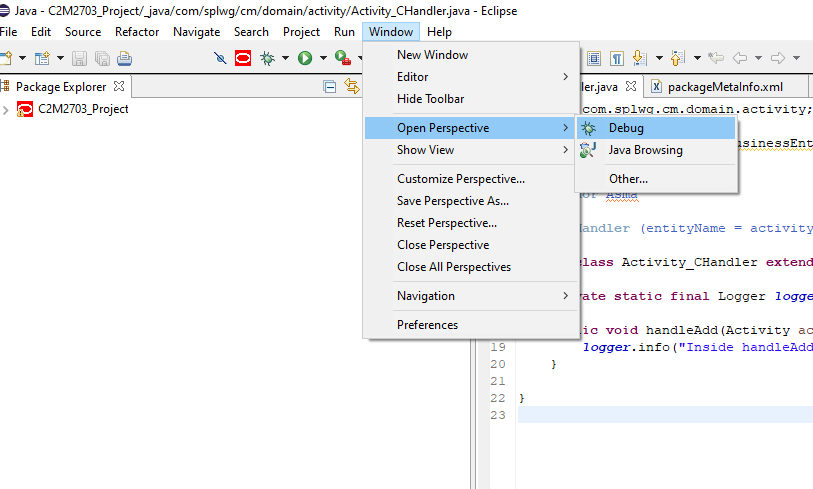Choose Reset Perspective... entry
Image resolution: width=813 pixels, height=489 pixels.
point(472,223)
